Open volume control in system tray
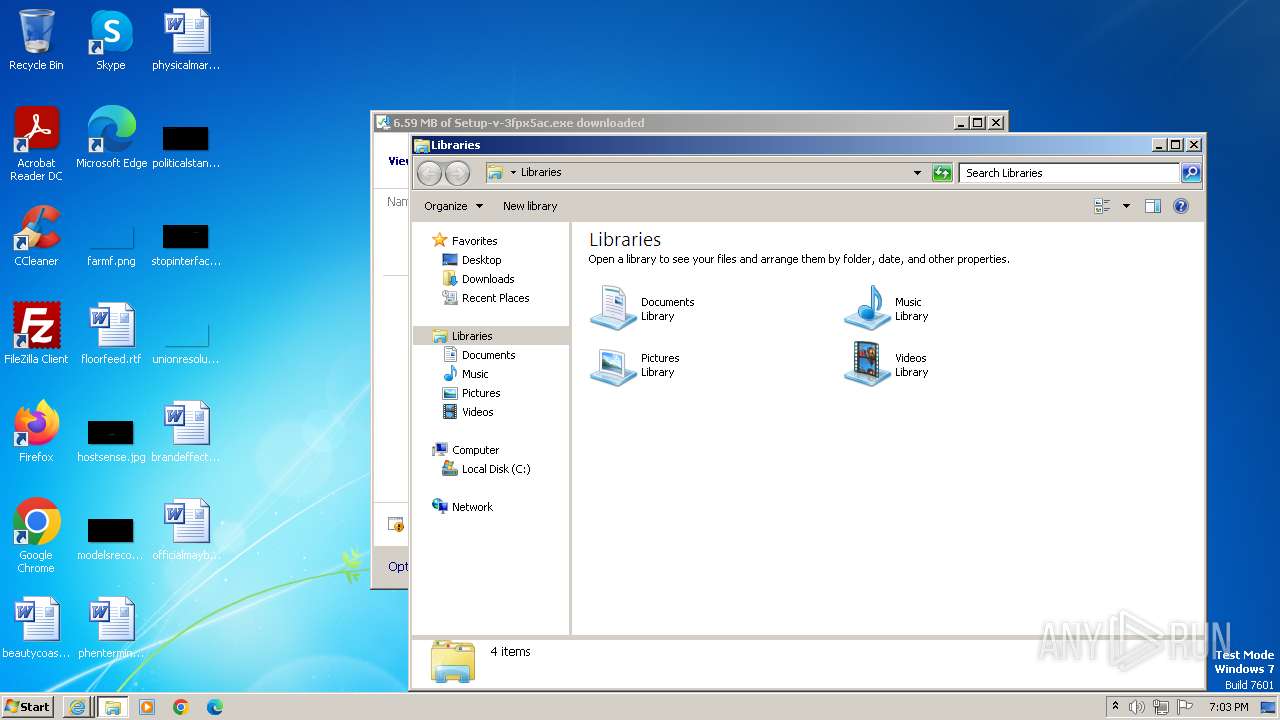This screenshot has height=720, width=1280. pos(1137,707)
